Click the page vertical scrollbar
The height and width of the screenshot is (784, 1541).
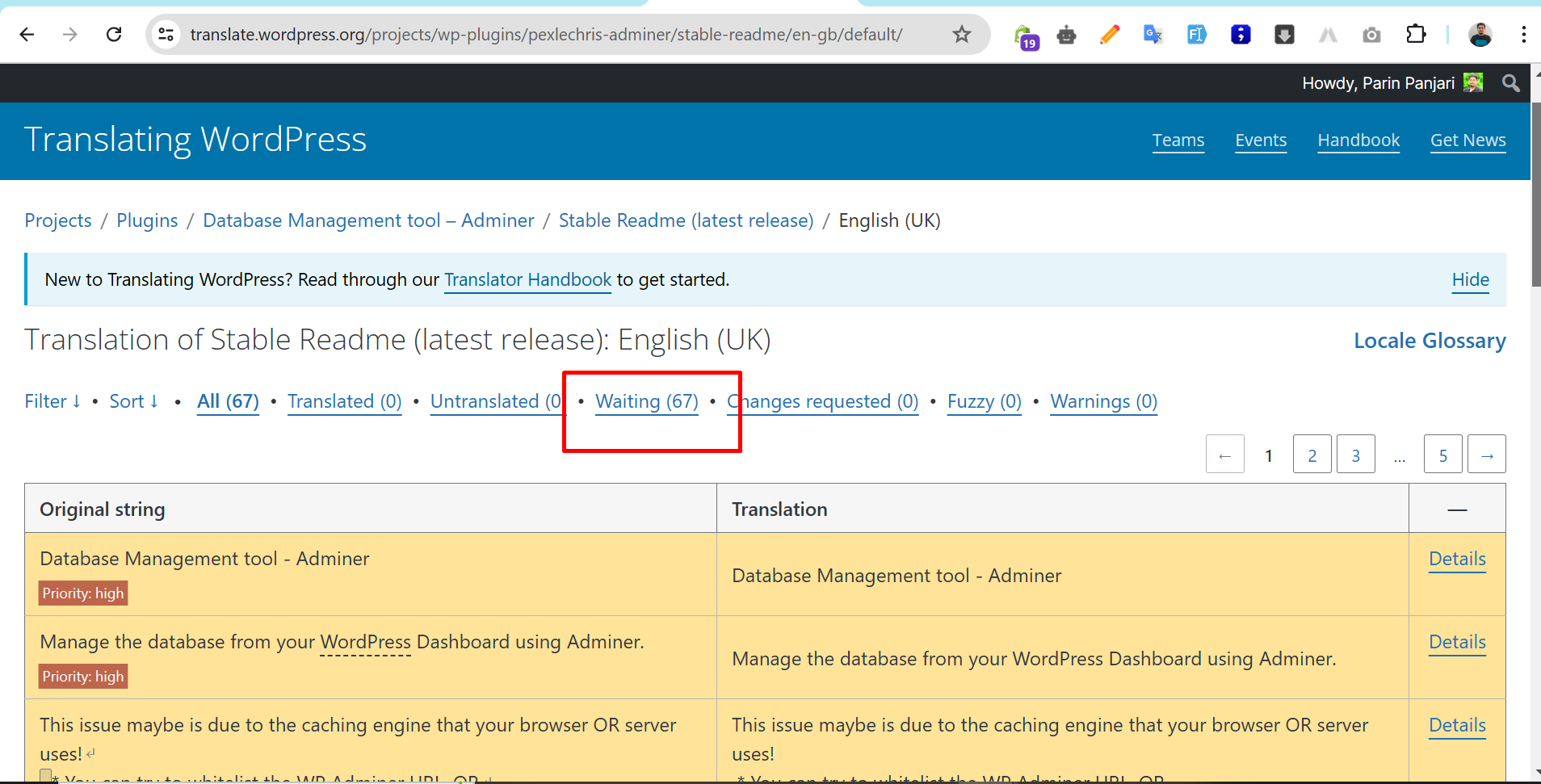(1535, 194)
